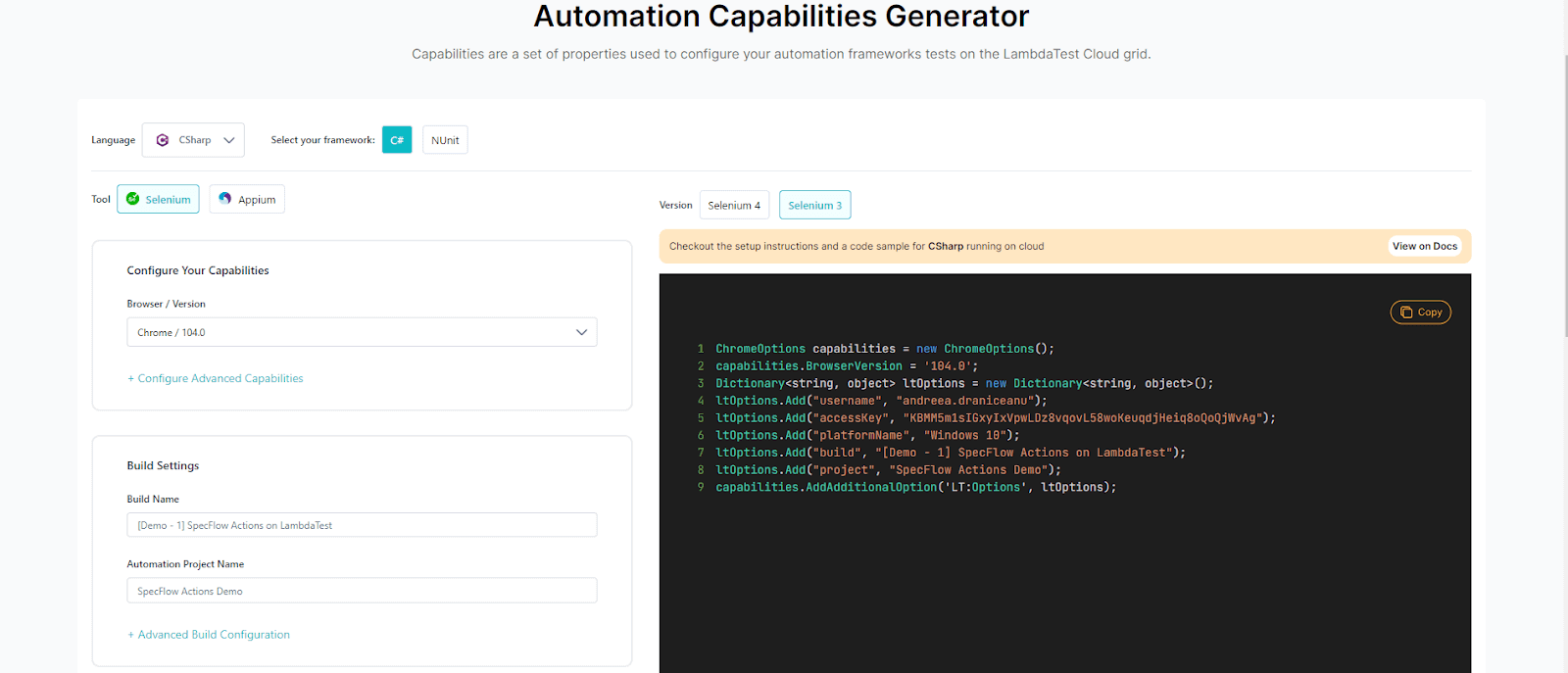
Task: Copy the generated capabilities code
Action: (1421, 312)
